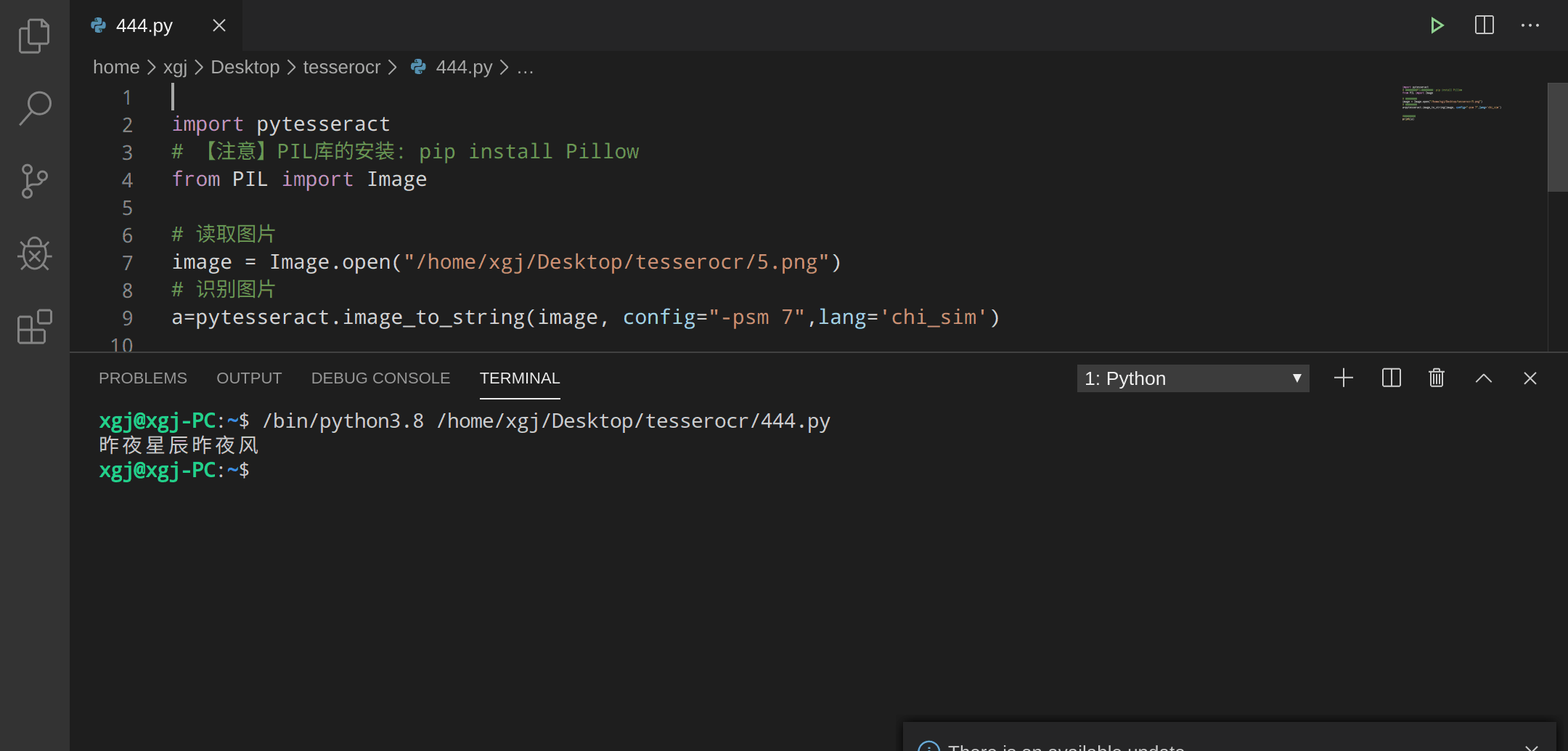Image resolution: width=1568 pixels, height=751 pixels.
Task: Open the '1: Python' terminal dropdown
Action: tap(1193, 378)
